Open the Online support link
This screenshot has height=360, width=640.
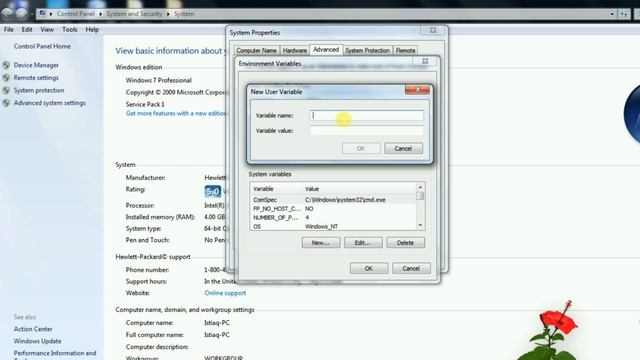[225, 293]
